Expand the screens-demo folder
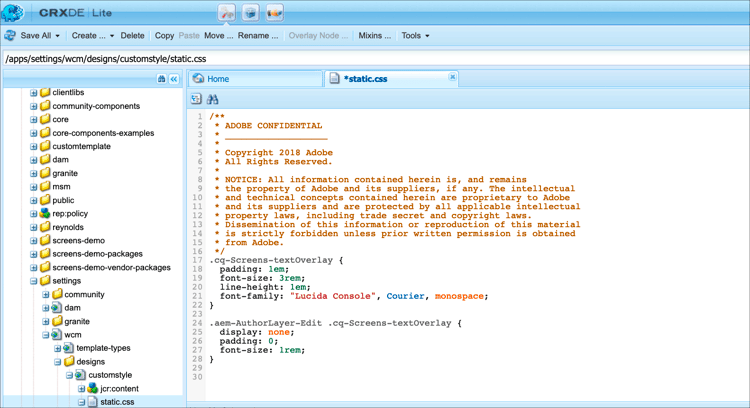The image size is (750, 408). click(x=33, y=241)
